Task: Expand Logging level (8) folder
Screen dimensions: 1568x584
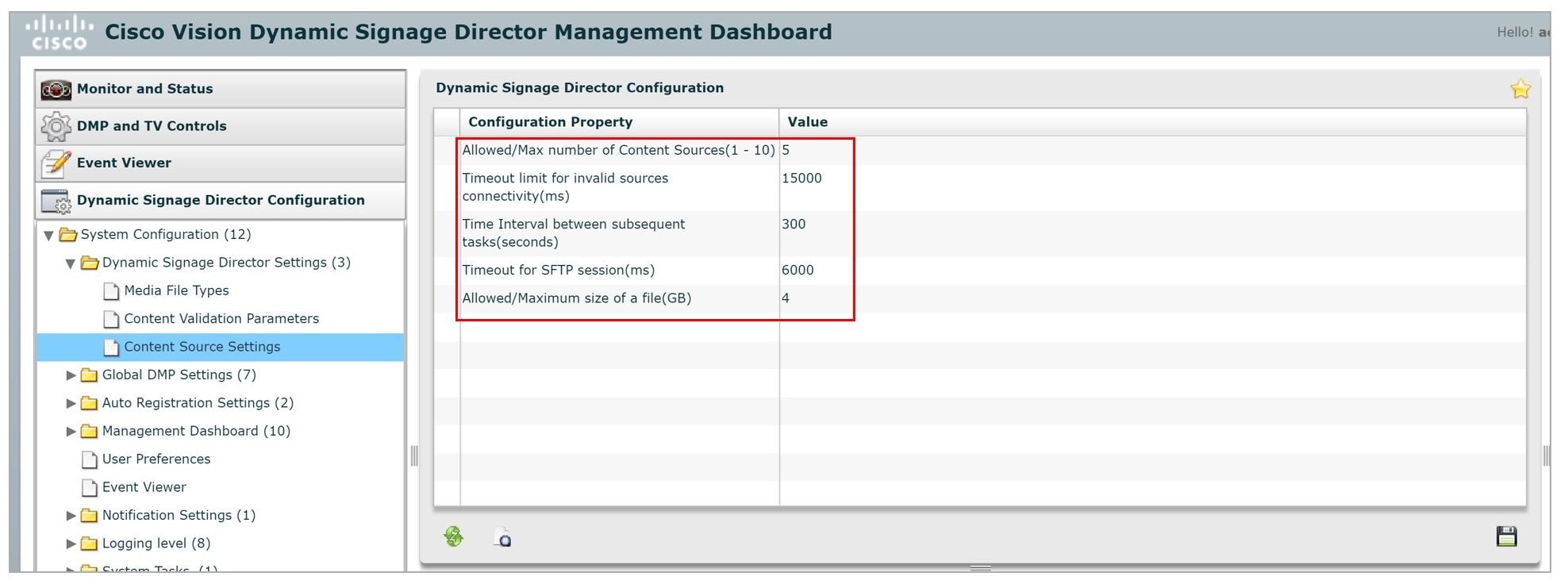Action: (71, 544)
